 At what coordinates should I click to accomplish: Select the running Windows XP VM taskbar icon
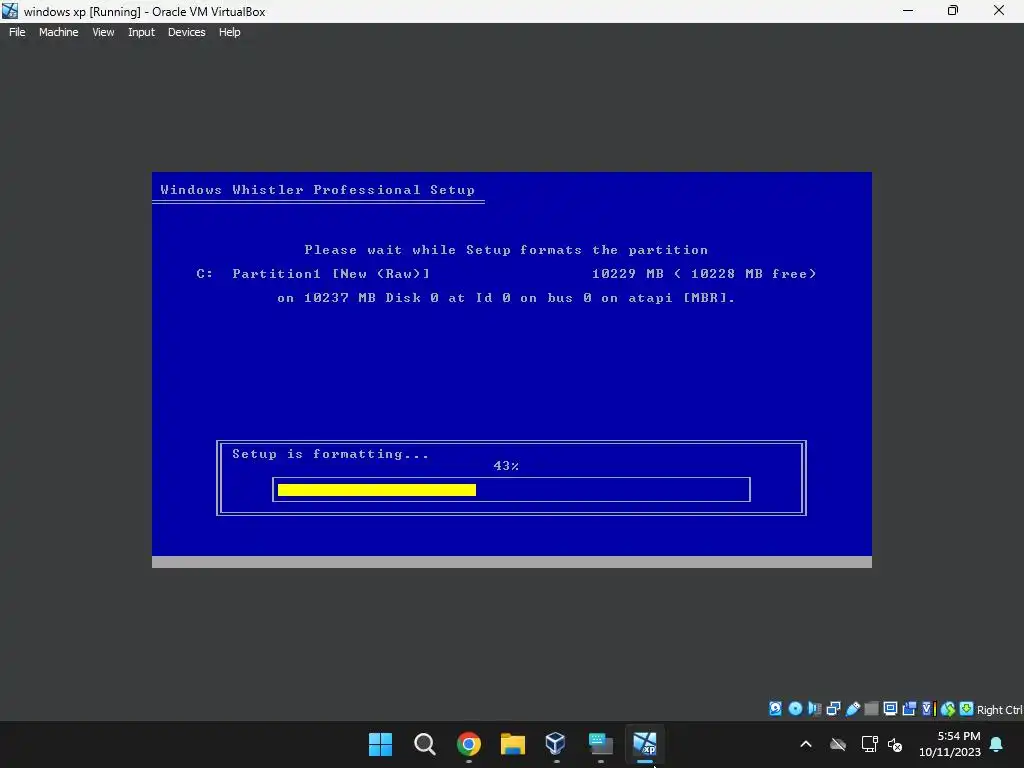(645, 744)
